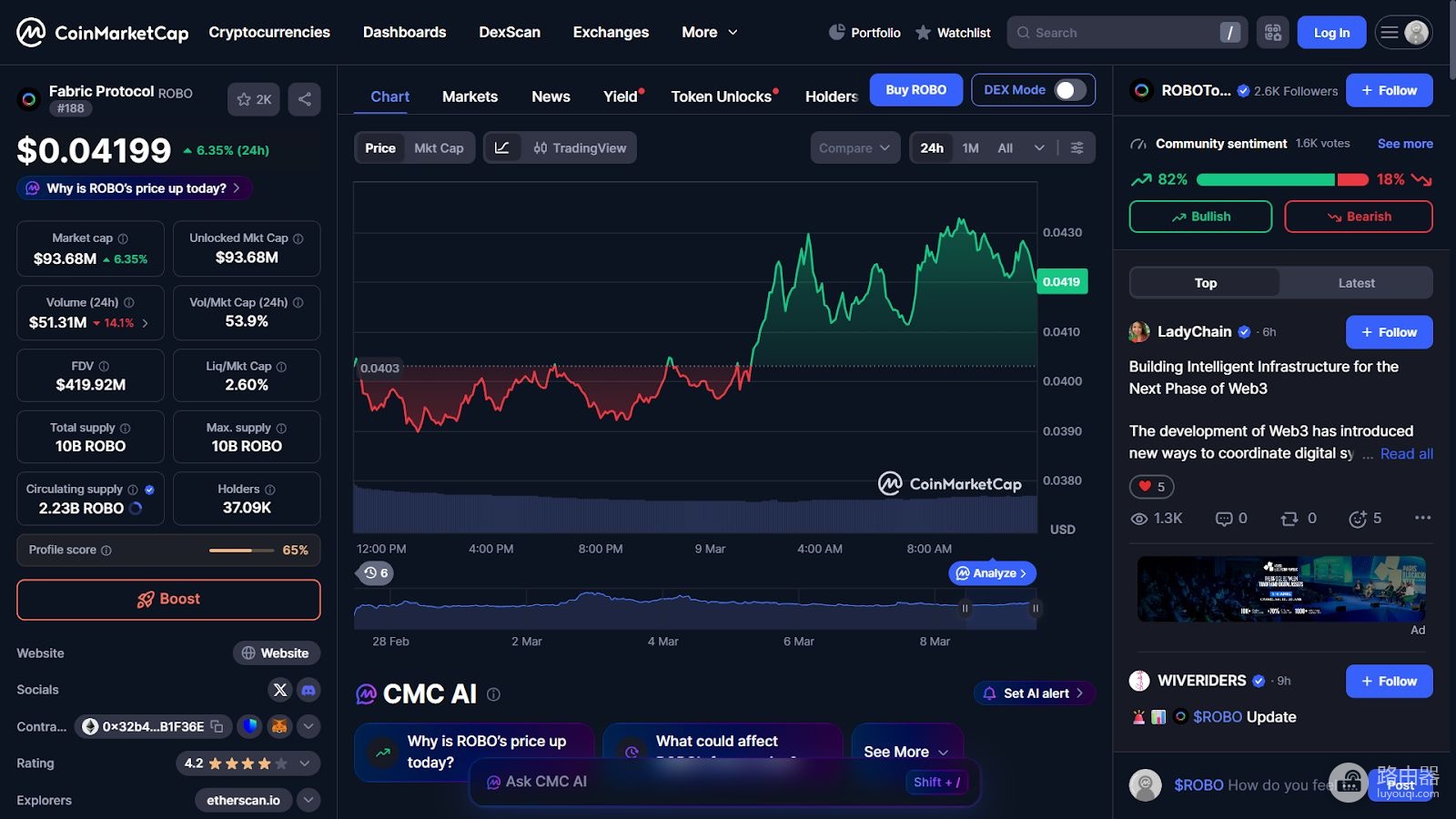Set chart range to 1M
The height and width of the screenshot is (819, 1456).
click(971, 147)
